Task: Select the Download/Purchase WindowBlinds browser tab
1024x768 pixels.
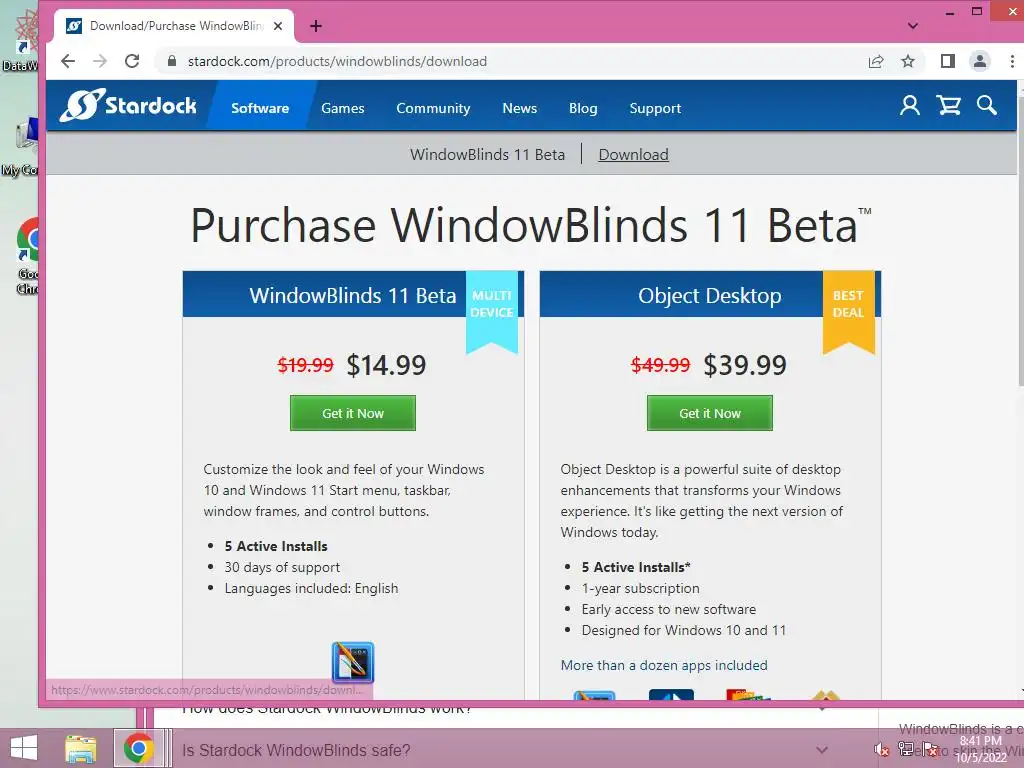Action: pyautogui.click(x=175, y=26)
